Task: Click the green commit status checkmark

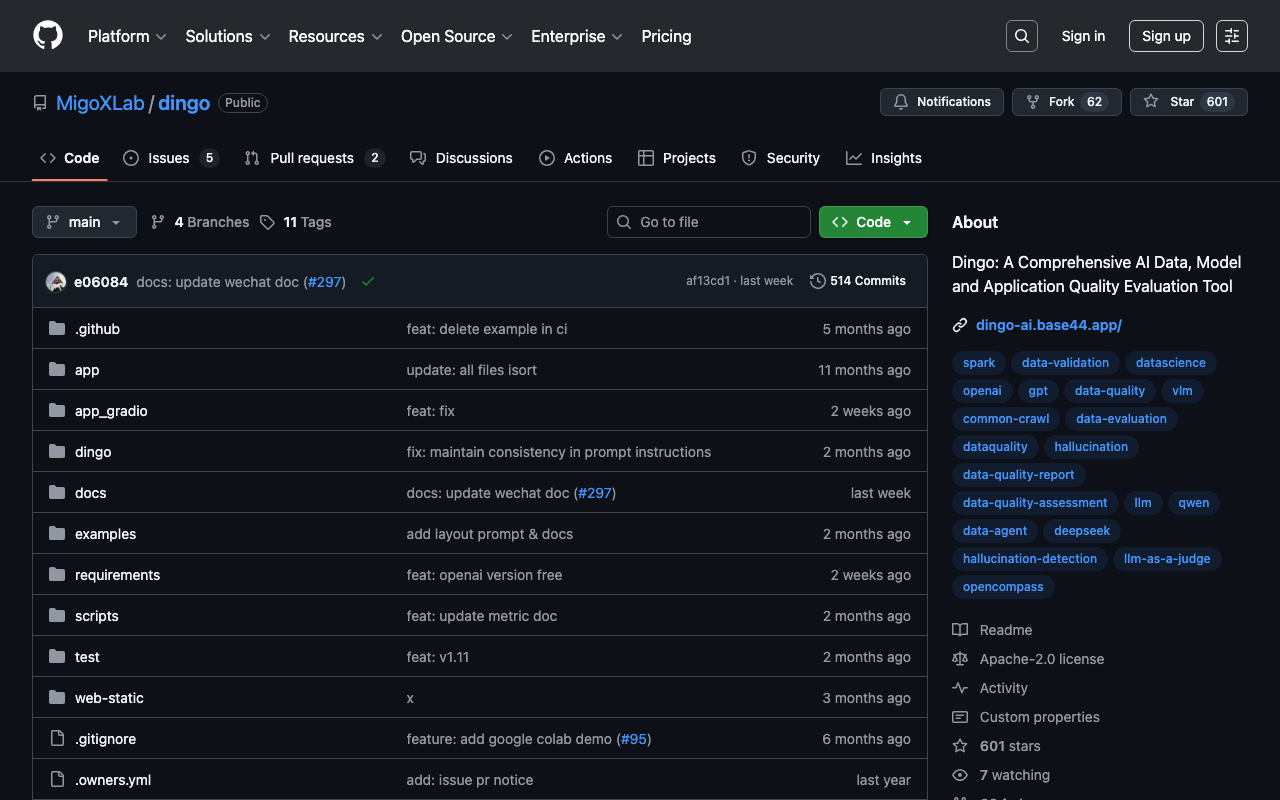Action: coord(368,282)
